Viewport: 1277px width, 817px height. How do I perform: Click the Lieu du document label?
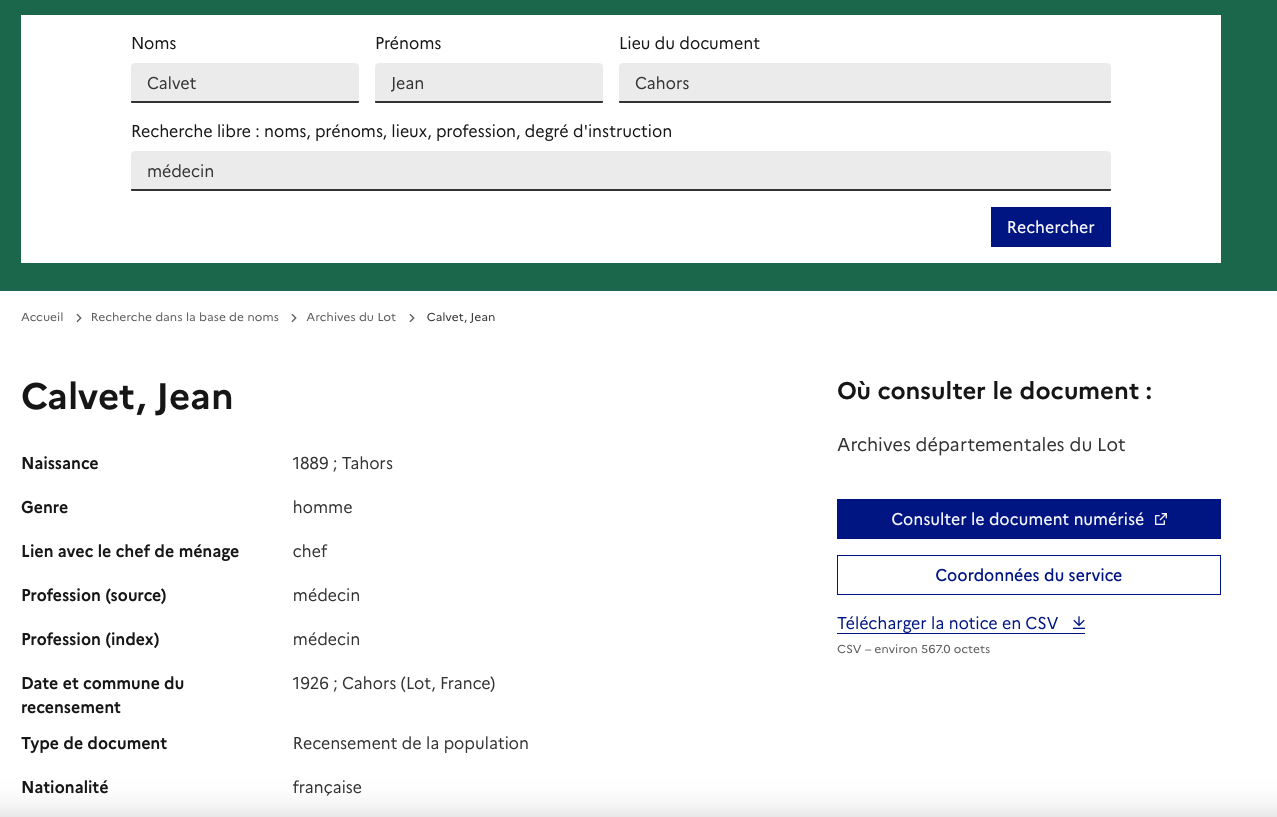click(689, 43)
